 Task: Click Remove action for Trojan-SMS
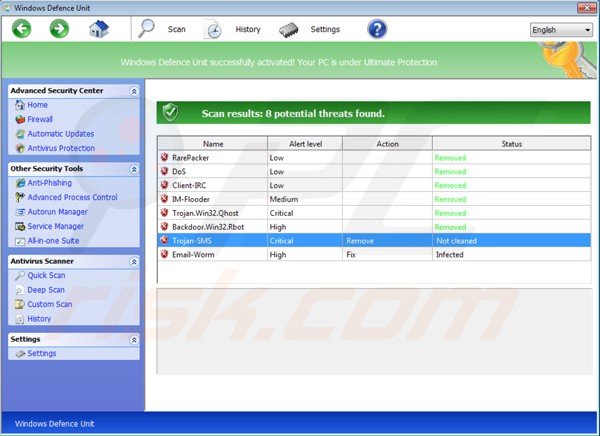point(358,241)
